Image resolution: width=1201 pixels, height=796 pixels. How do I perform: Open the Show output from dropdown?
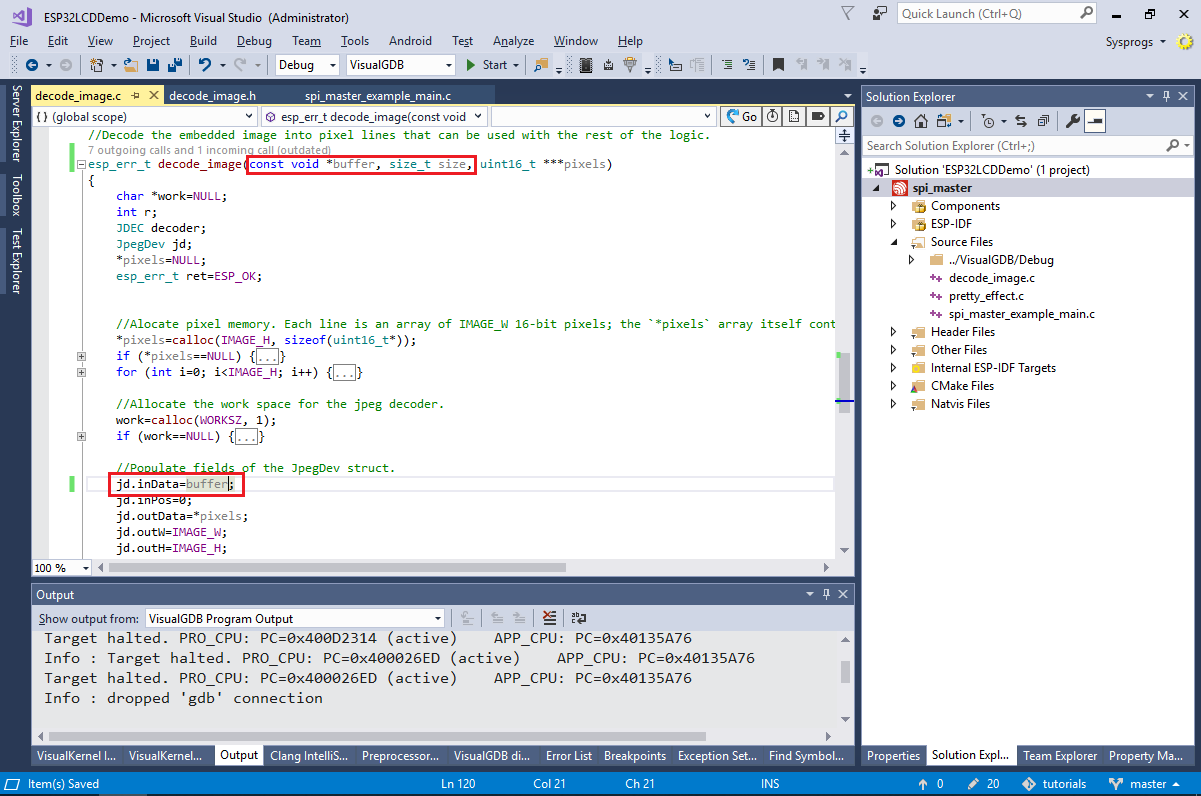[x=294, y=618]
